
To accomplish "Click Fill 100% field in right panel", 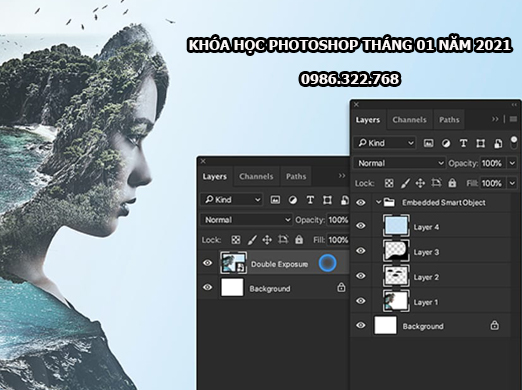I will click(492, 183).
